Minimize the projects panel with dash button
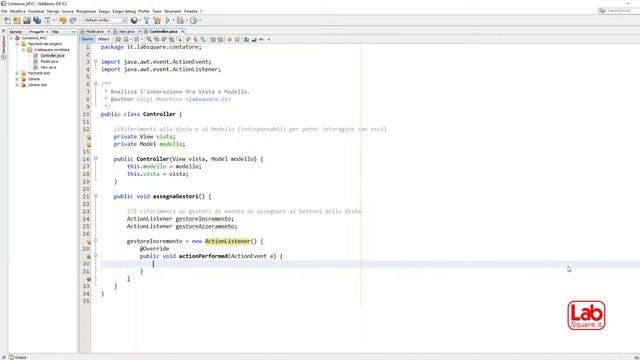The image size is (640, 360). pyautogui.click(x=73, y=31)
